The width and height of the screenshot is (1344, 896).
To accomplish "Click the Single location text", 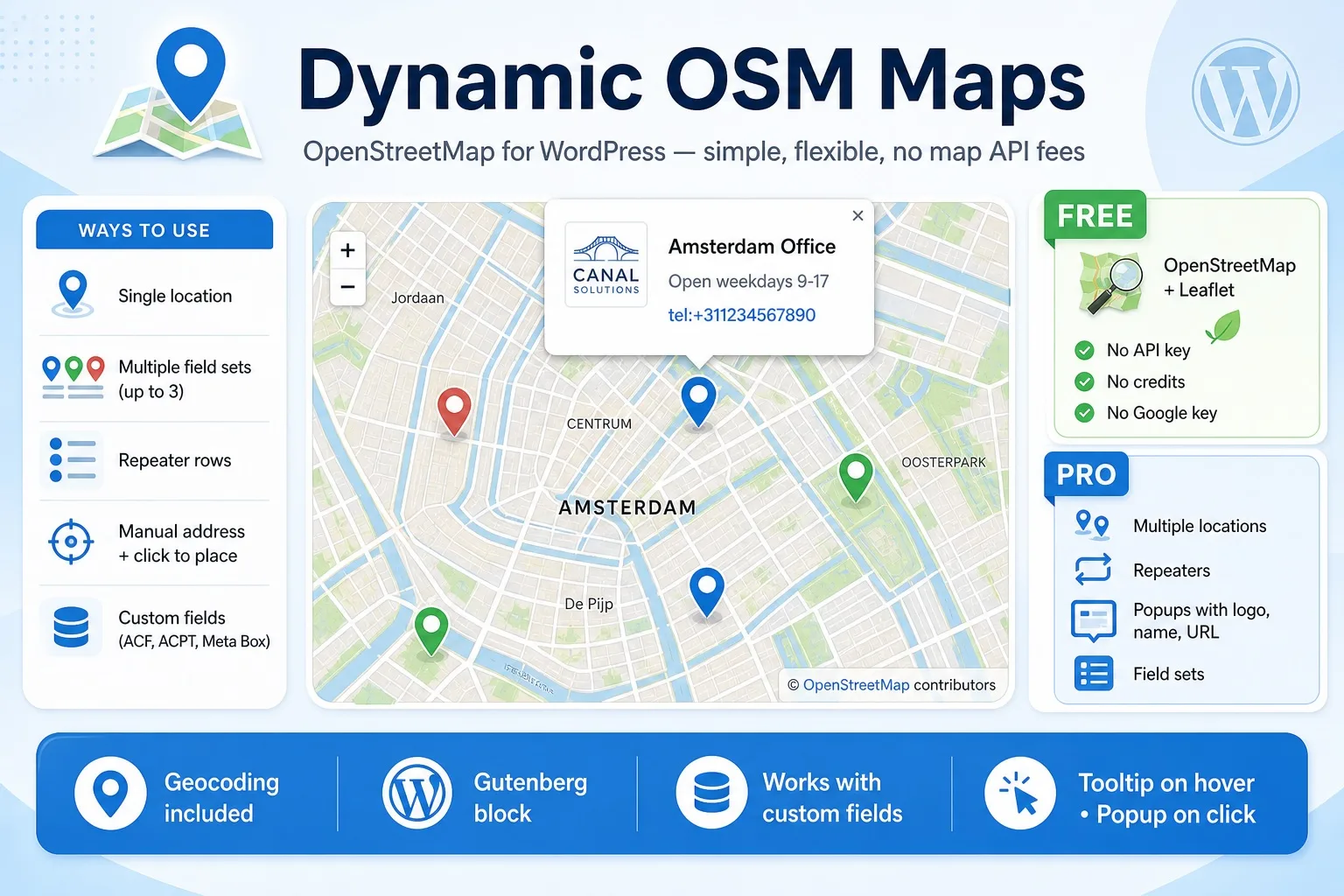I will 175,296.
